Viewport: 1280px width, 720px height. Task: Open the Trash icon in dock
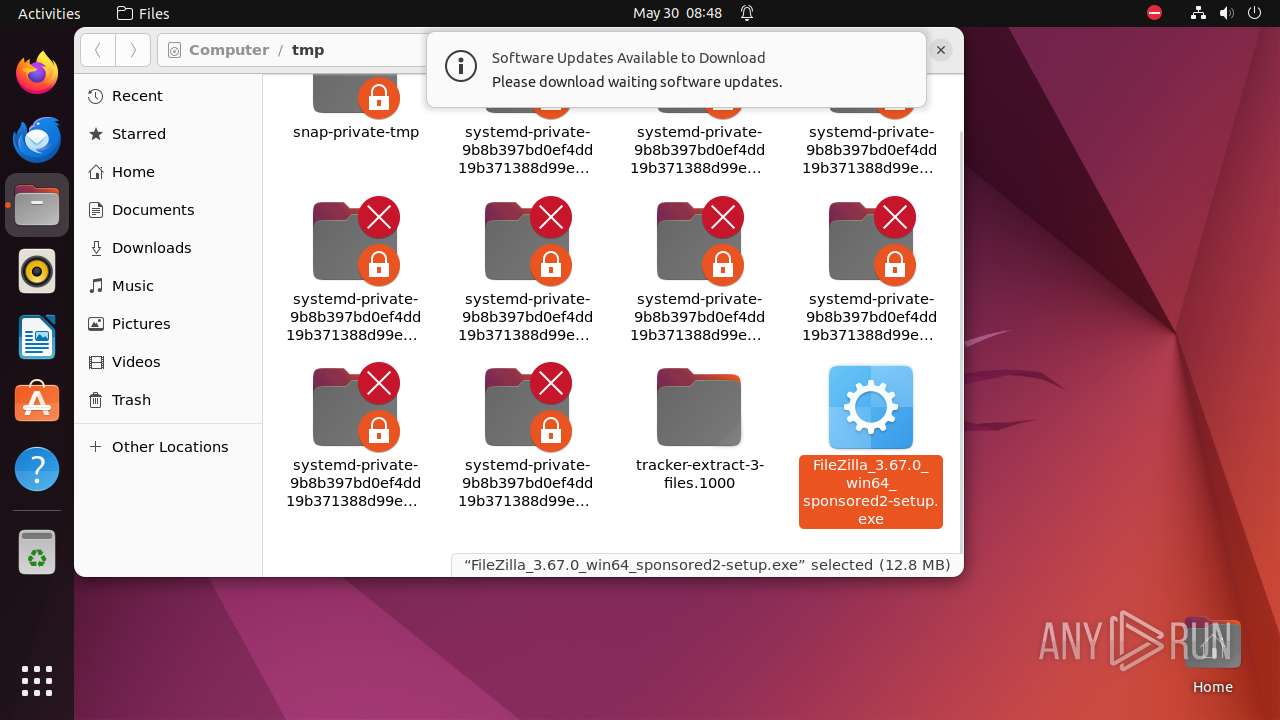pos(37,552)
